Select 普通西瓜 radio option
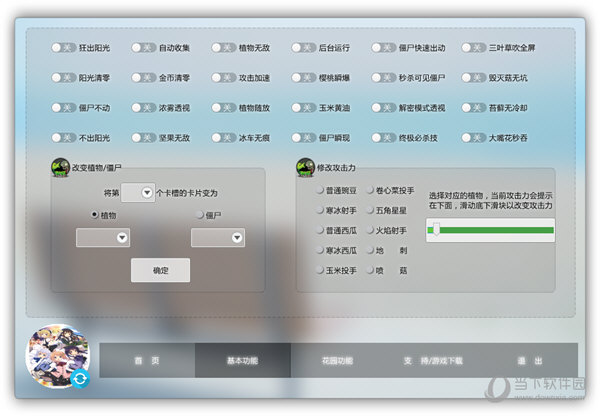The height and width of the screenshot is (416, 600). tap(319, 230)
